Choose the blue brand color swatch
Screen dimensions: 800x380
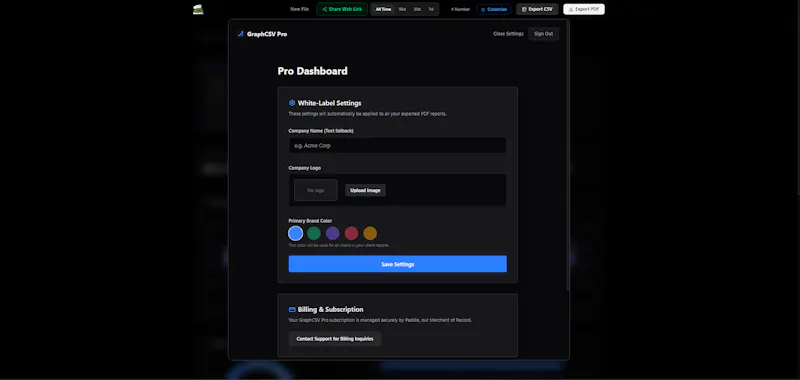[295, 234]
